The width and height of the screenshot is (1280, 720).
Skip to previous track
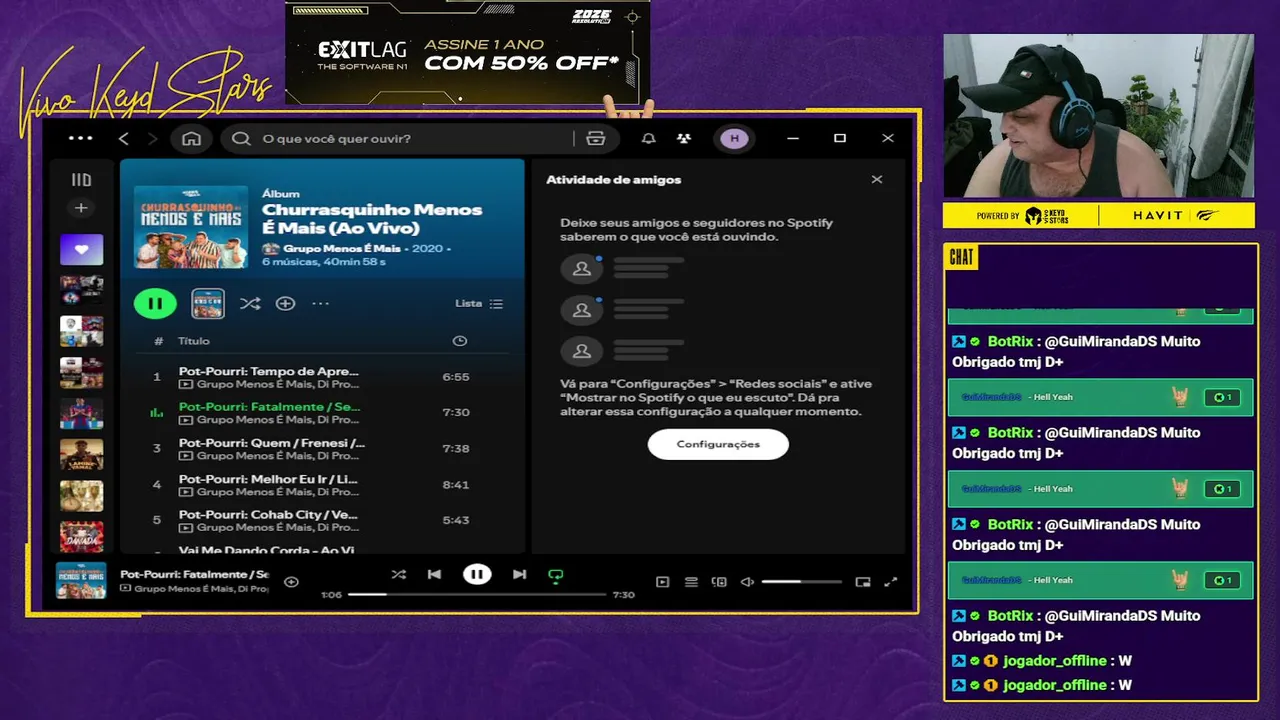pos(434,574)
